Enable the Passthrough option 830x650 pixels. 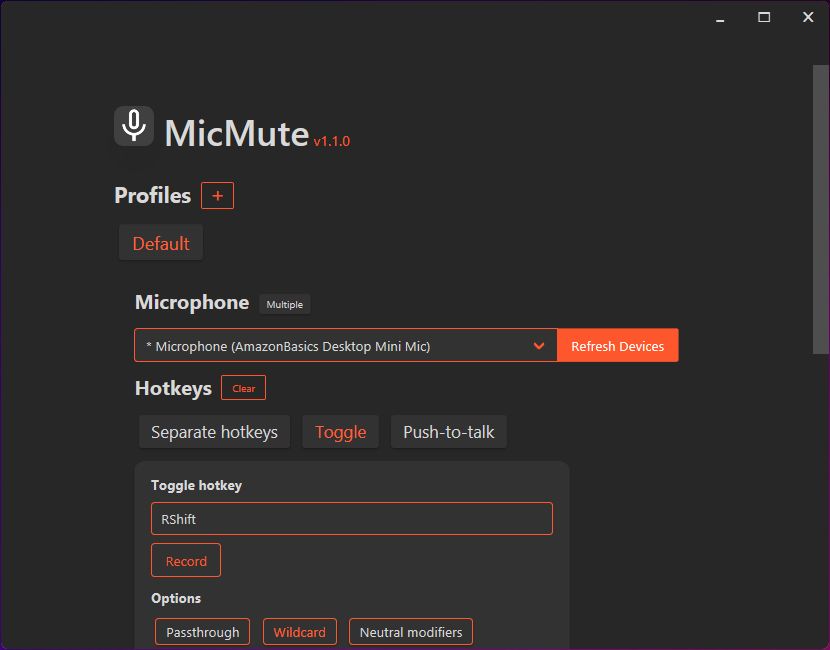202,631
